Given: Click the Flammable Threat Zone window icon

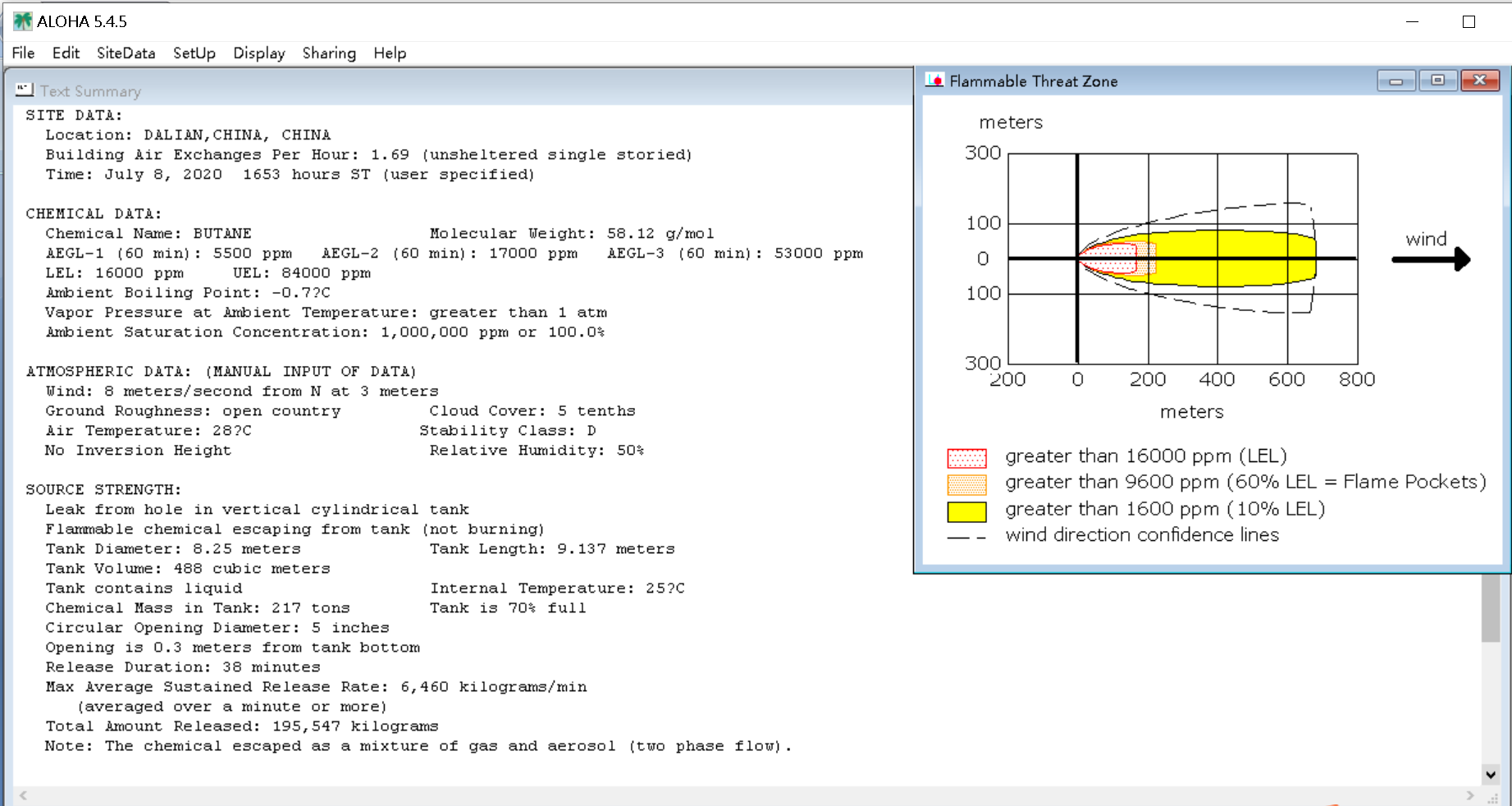Looking at the screenshot, I should point(934,80).
